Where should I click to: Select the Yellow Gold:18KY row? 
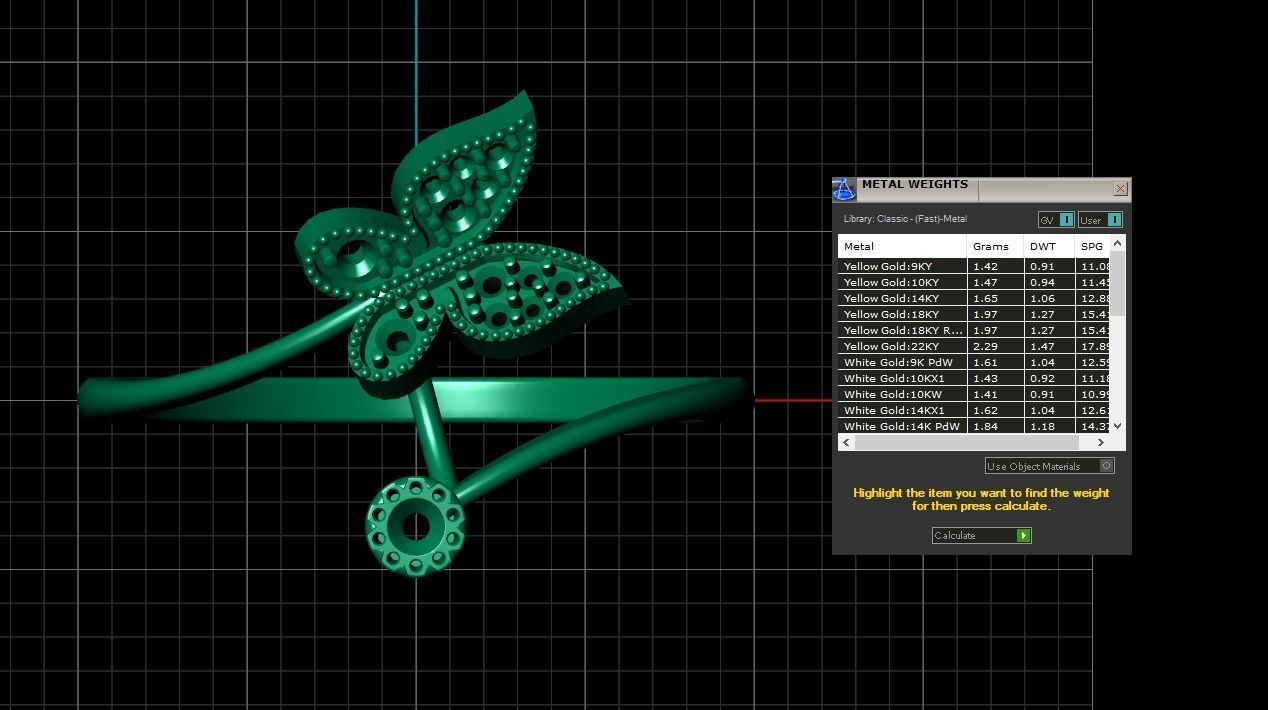tap(974, 314)
